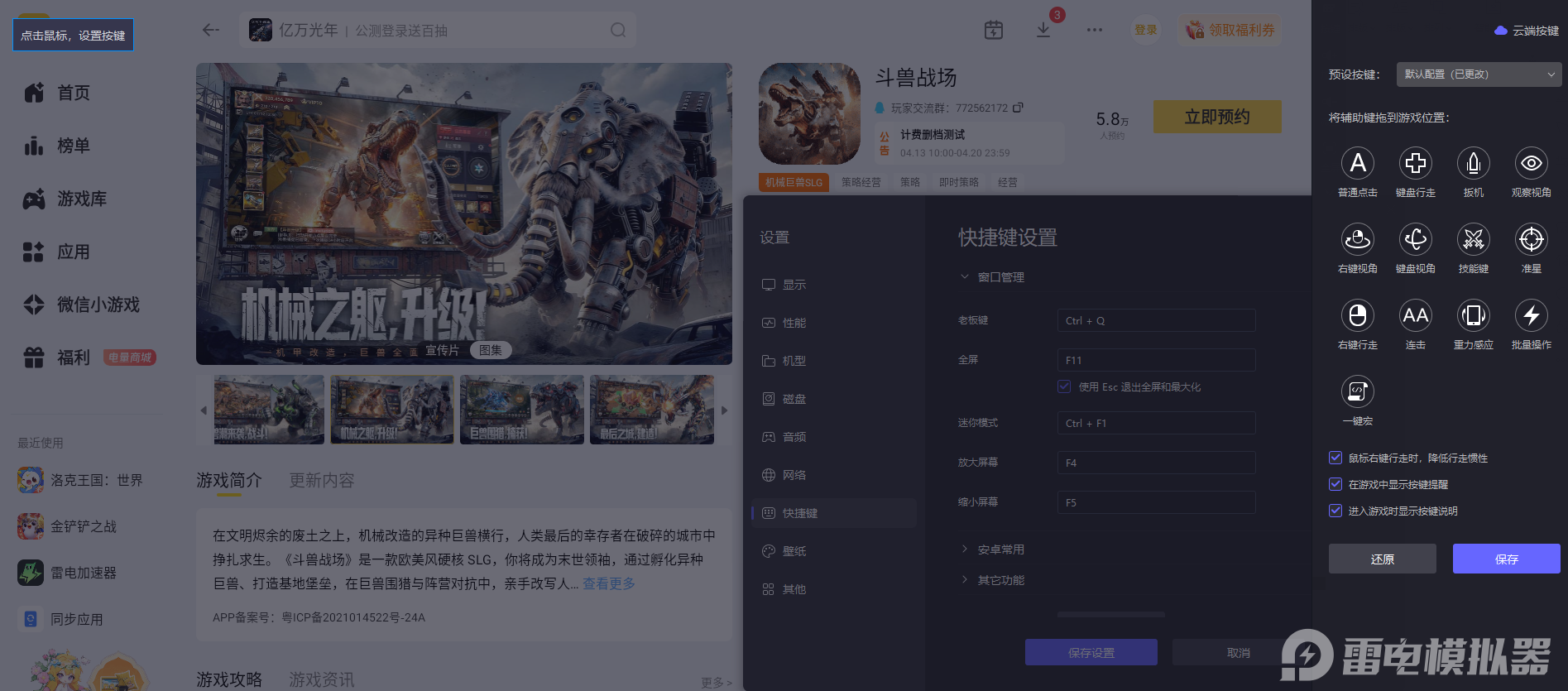Select the 键盘行走 D-pad icon
Viewport: 1568px width, 691px height.
coord(1416,163)
